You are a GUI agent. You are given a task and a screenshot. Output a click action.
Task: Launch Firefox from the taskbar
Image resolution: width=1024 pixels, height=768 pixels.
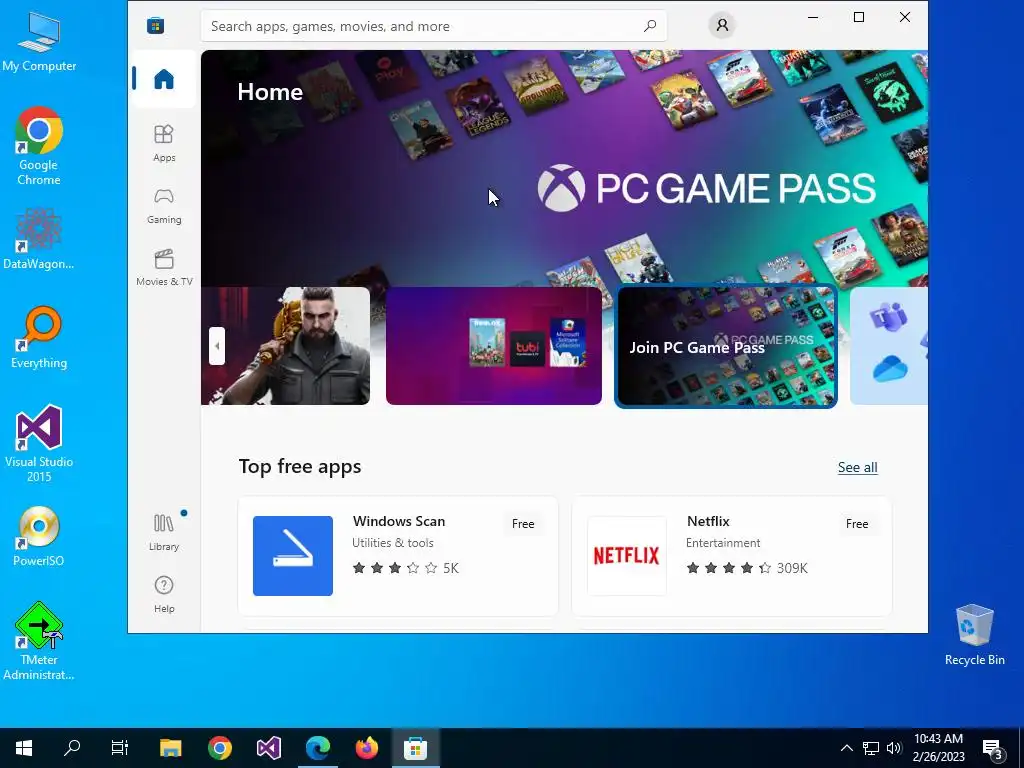pyautogui.click(x=366, y=748)
